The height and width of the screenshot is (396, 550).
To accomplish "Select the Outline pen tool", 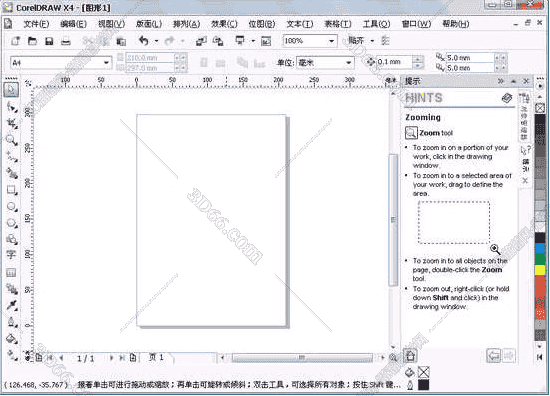I will 12,322.
